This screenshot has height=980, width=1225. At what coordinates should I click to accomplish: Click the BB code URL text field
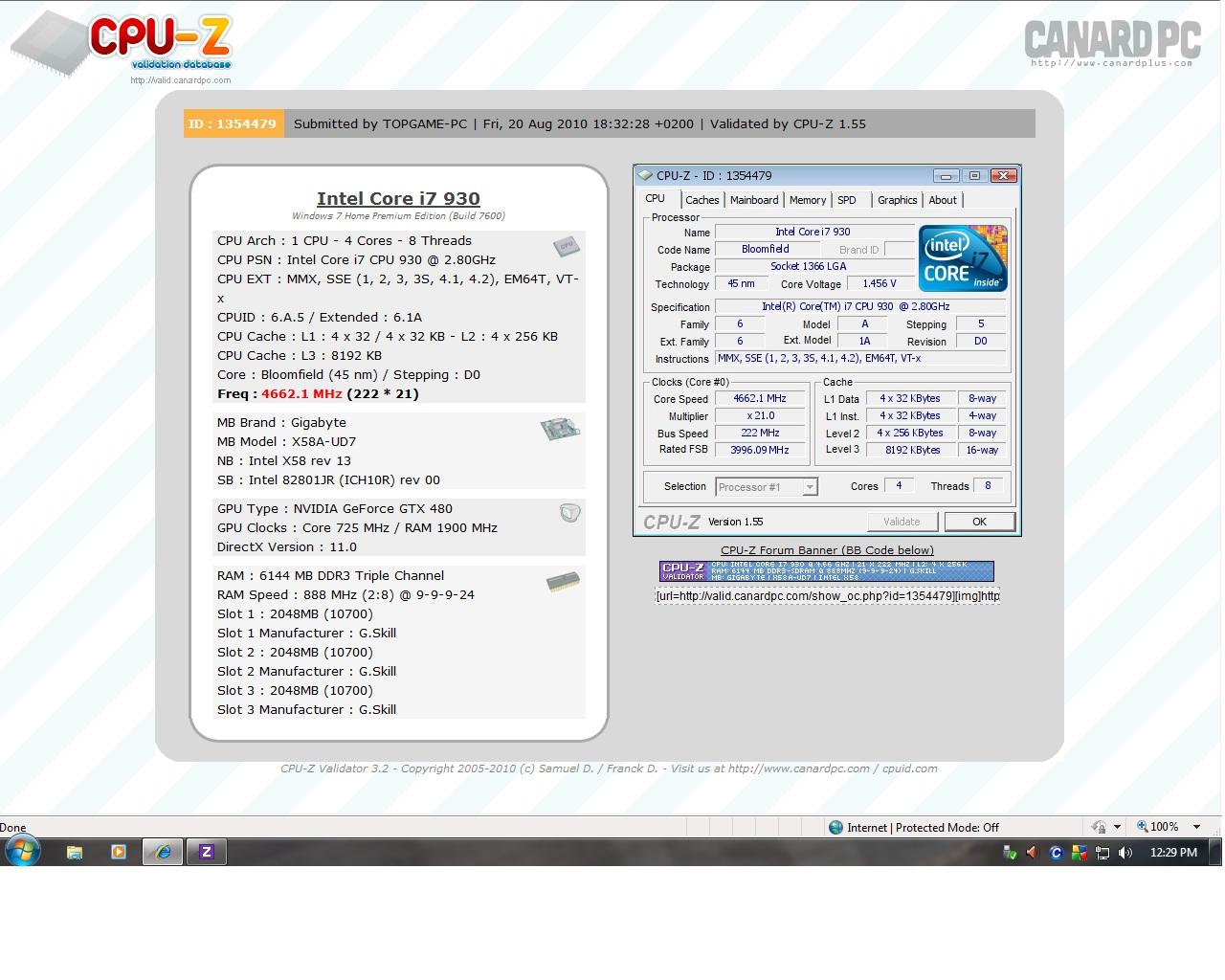pyautogui.click(x=827, y=595)
